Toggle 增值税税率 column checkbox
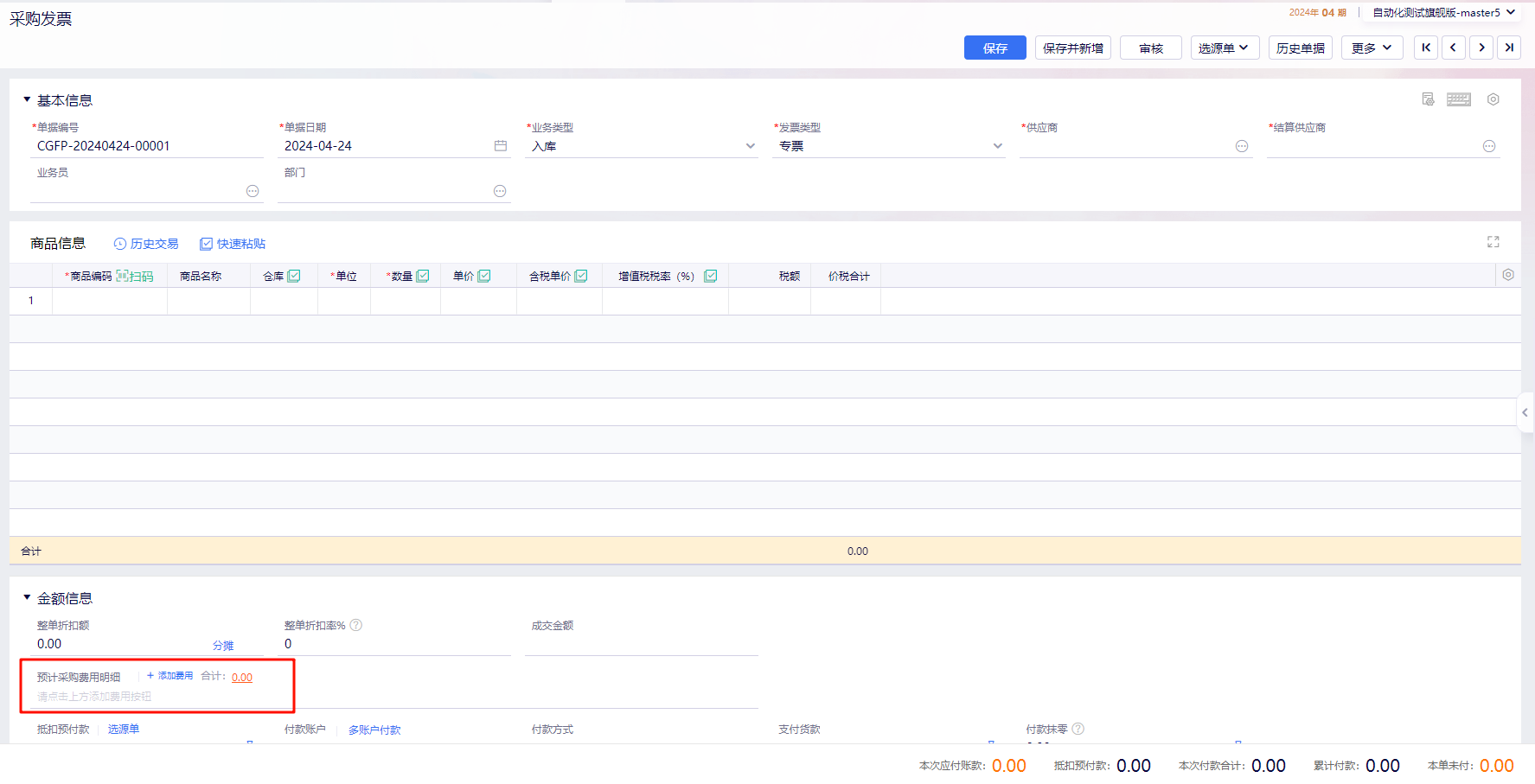Viewport: 1535px width, 784px height. click(x=711, y=276)
